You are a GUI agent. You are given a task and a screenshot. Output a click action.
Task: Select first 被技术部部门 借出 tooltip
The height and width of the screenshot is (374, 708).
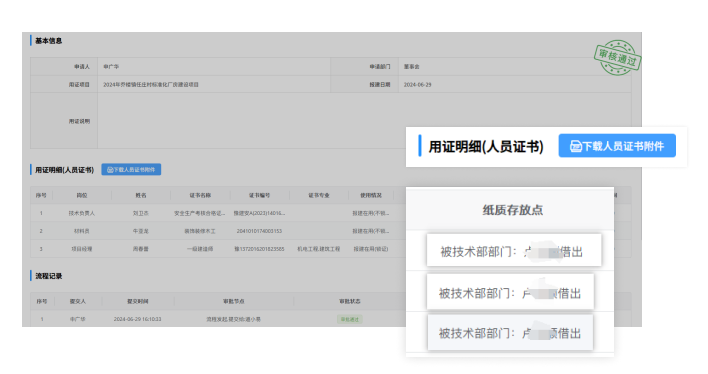pyautogui.click(x=514, y=250)
